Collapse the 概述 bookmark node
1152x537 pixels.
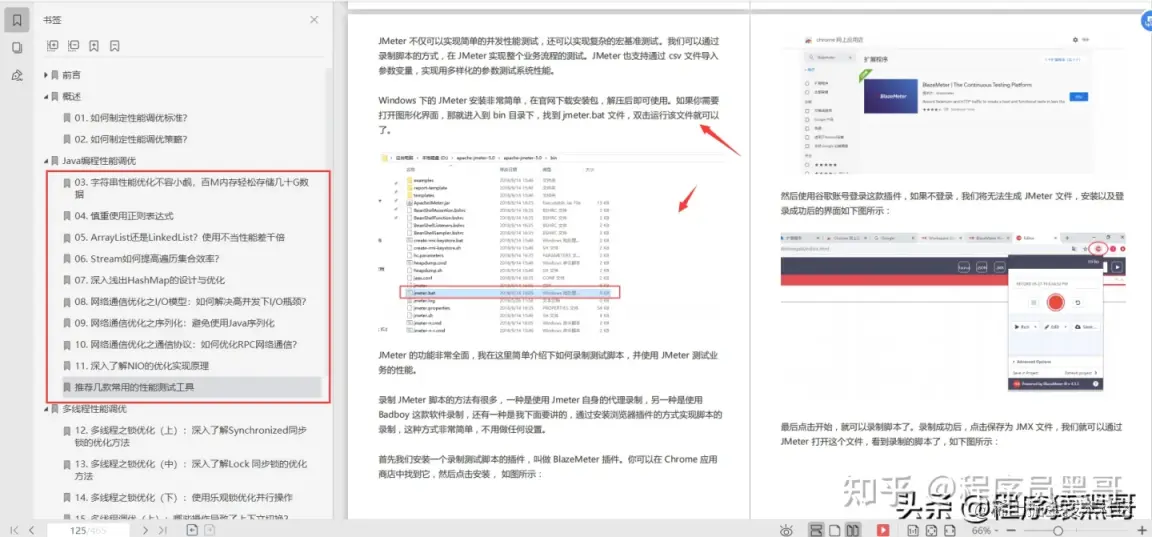point(46,96)
